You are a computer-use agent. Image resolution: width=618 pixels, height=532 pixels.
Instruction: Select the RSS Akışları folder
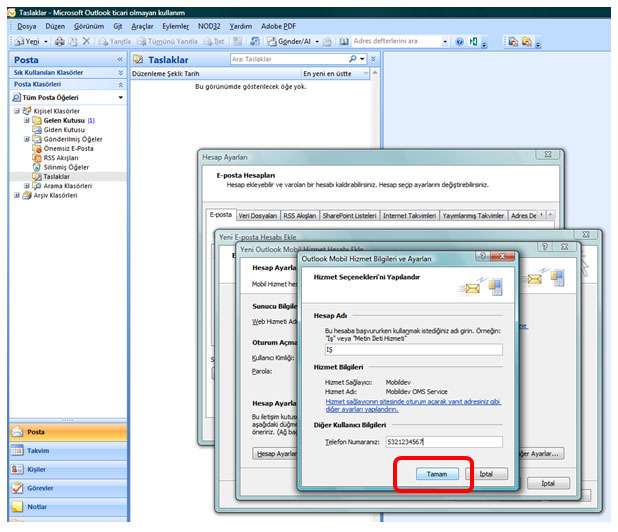click(x=56, y=158)
